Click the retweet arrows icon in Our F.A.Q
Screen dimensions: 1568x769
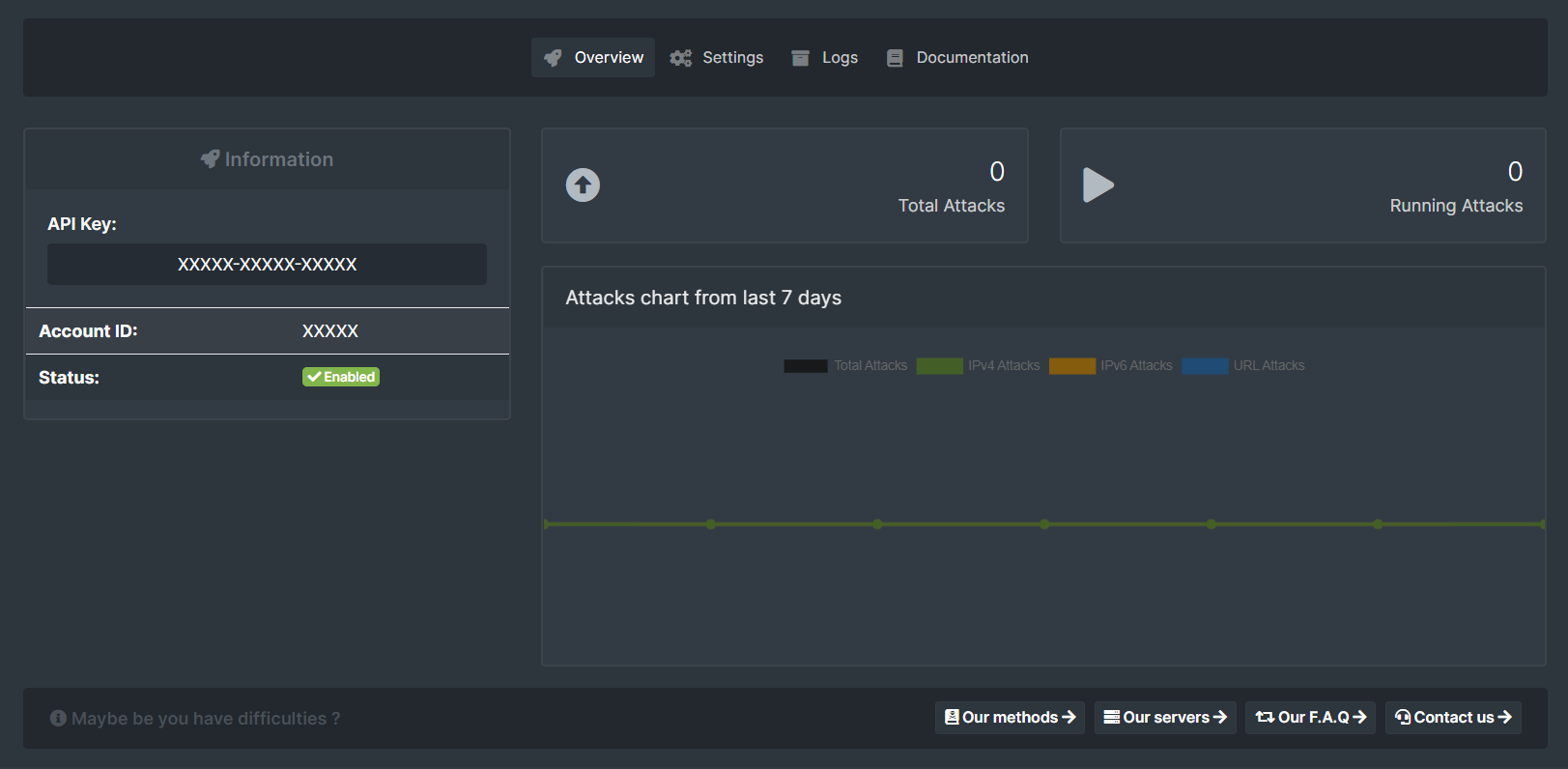(x=1265, y=717)
